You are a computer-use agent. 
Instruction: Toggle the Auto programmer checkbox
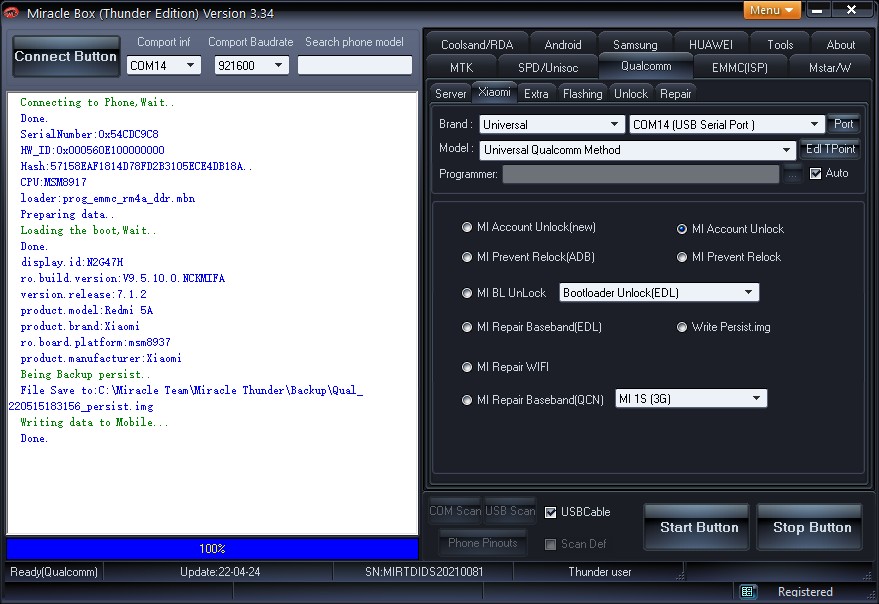point(816,173)
